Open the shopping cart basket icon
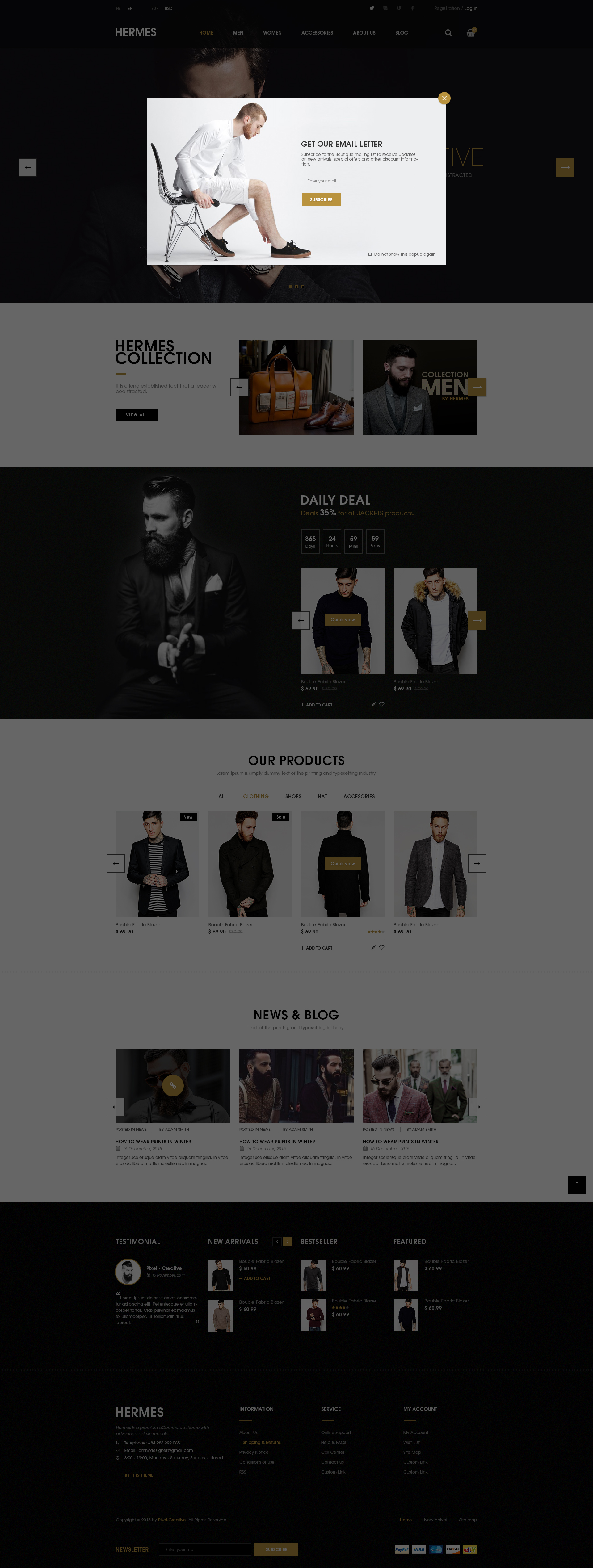This screenshot has height=1568, width=593. point(471,32)
